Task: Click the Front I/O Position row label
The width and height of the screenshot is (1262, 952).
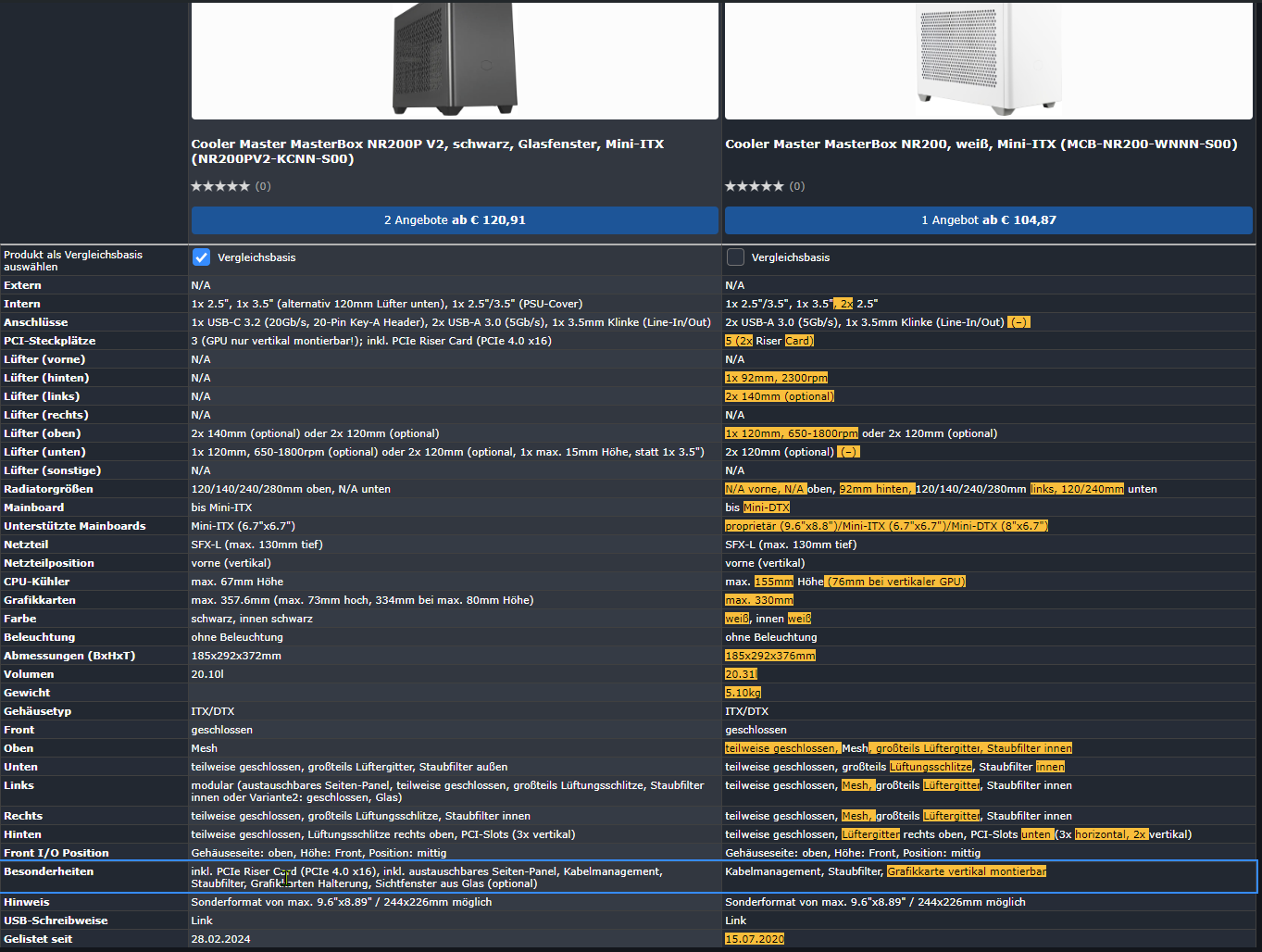Action: click(56, 853)
